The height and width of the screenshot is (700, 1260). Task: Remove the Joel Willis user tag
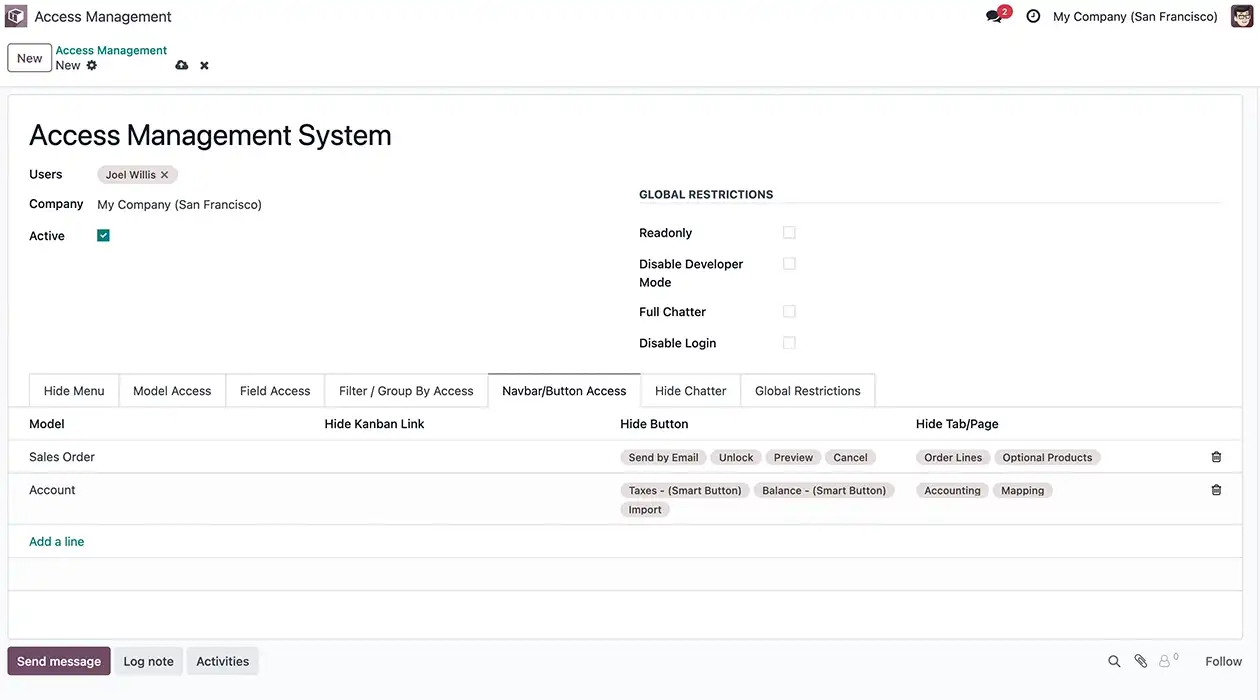pyautogui.click(x=163, y=174)
